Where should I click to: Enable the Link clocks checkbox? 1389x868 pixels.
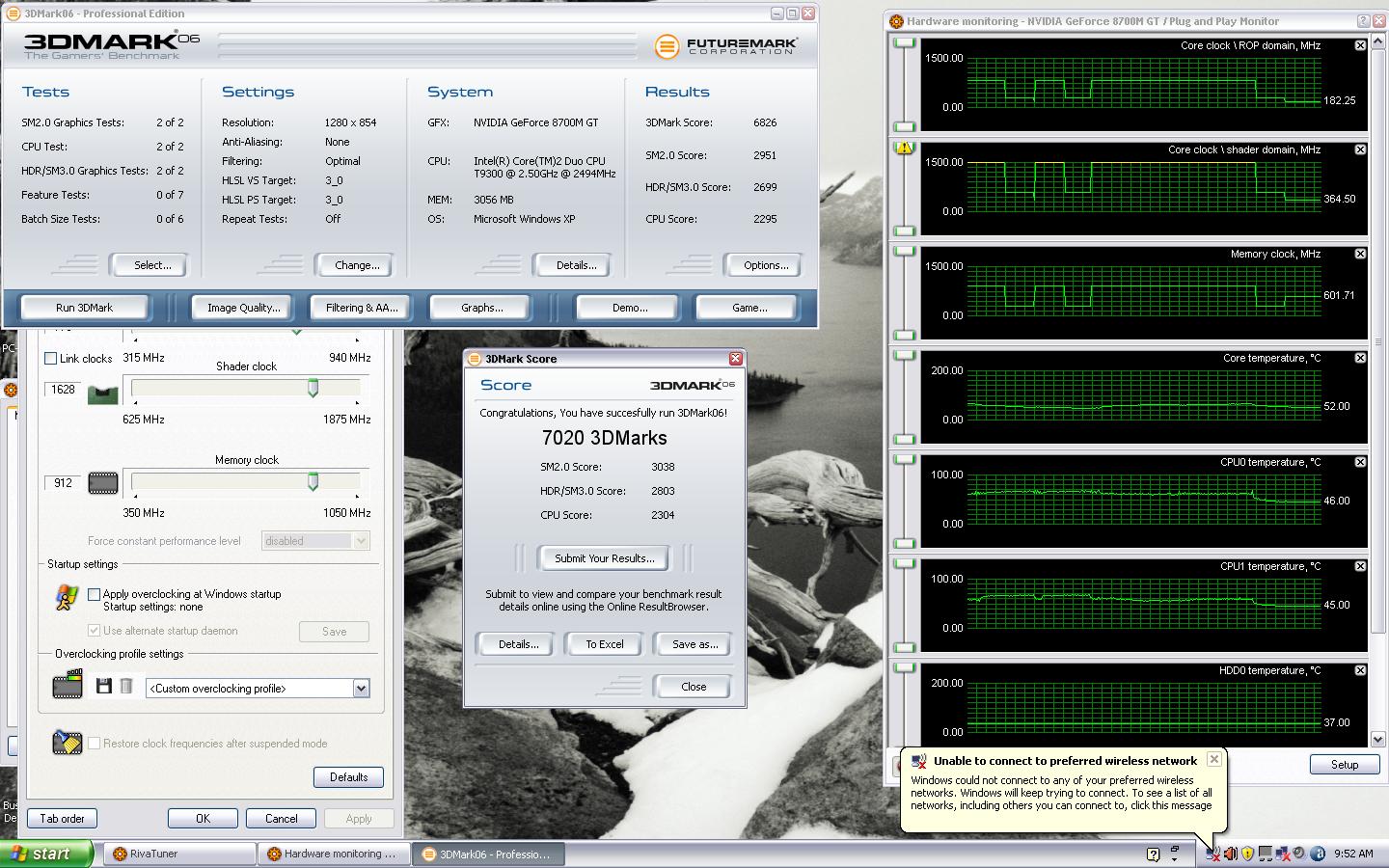click(50, 358)
